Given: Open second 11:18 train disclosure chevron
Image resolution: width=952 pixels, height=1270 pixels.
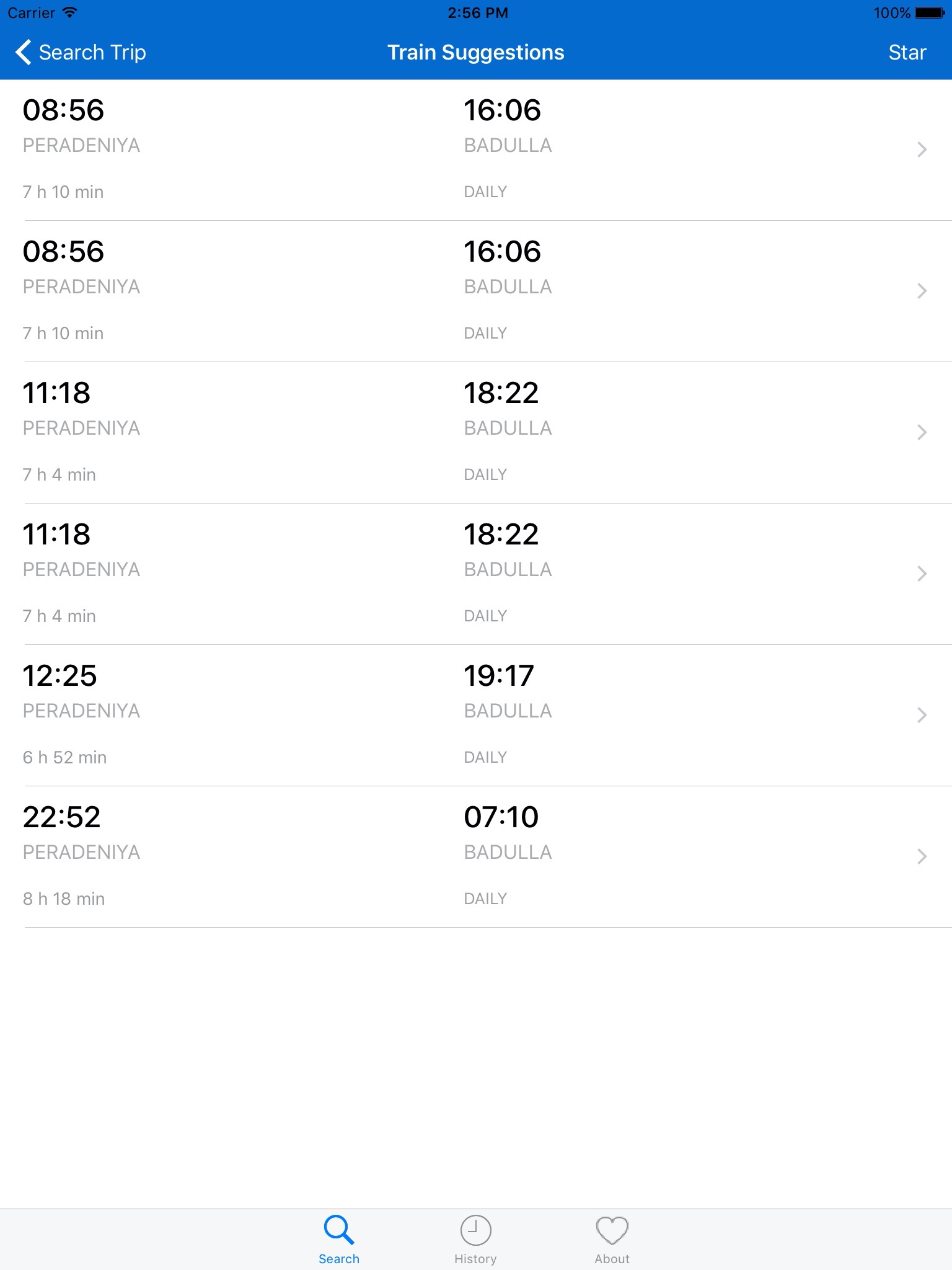Looking at the screenshot, I should coord(922,574).
